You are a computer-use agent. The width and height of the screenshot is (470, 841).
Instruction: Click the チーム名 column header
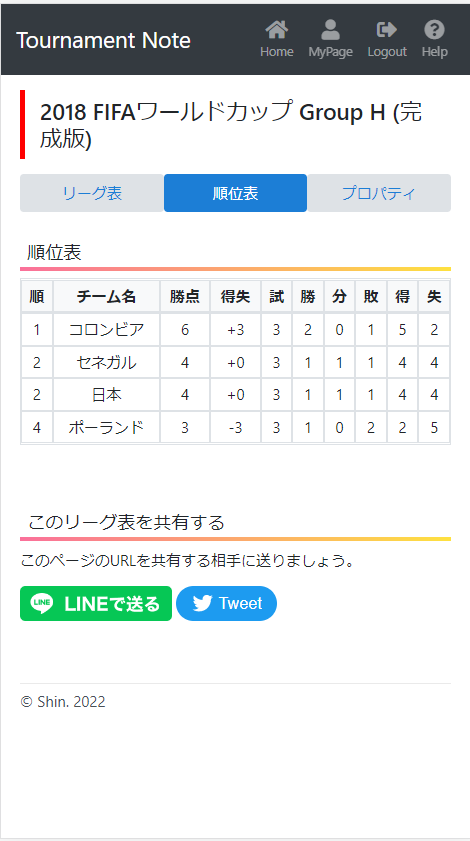(x=106, y=297)
